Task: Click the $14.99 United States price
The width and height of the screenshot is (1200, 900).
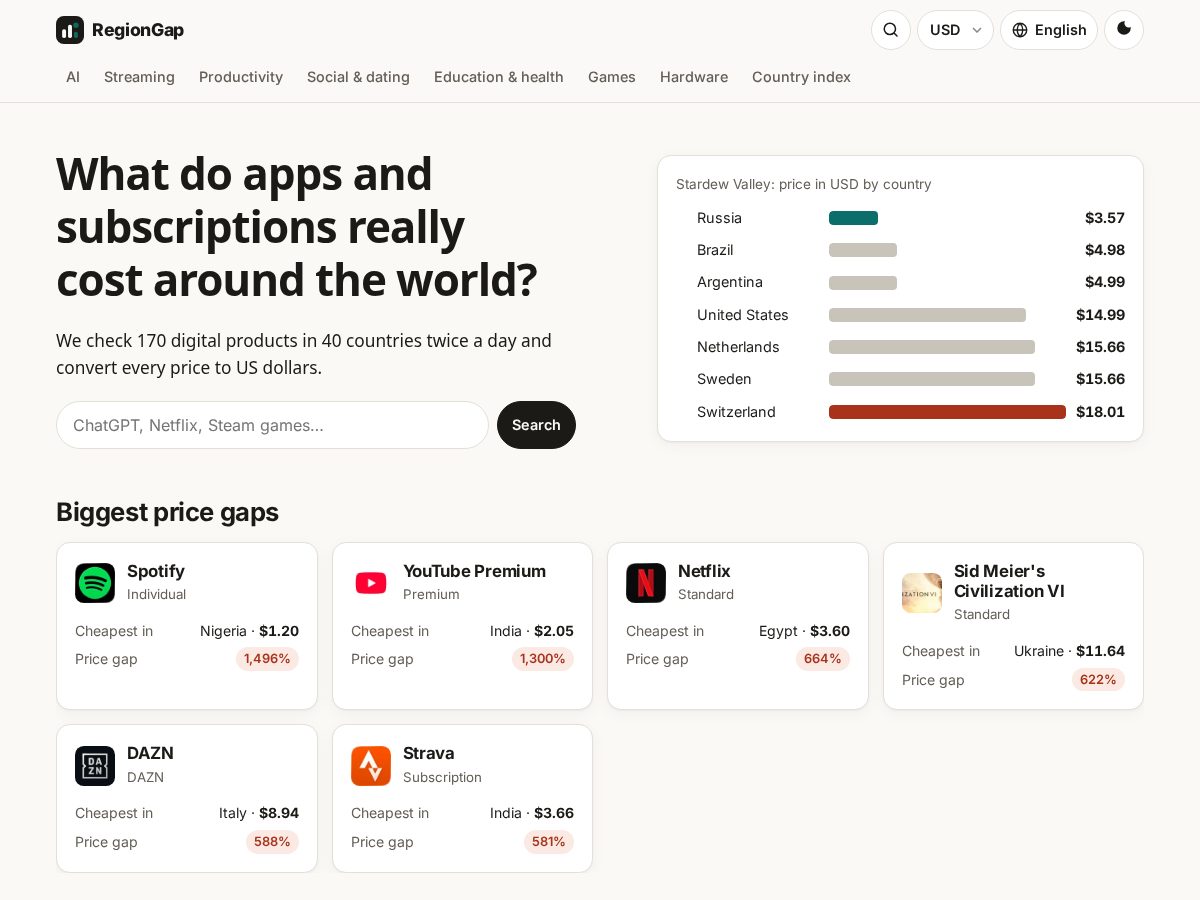Action: pyautogui.click(x=1100, y=315)
